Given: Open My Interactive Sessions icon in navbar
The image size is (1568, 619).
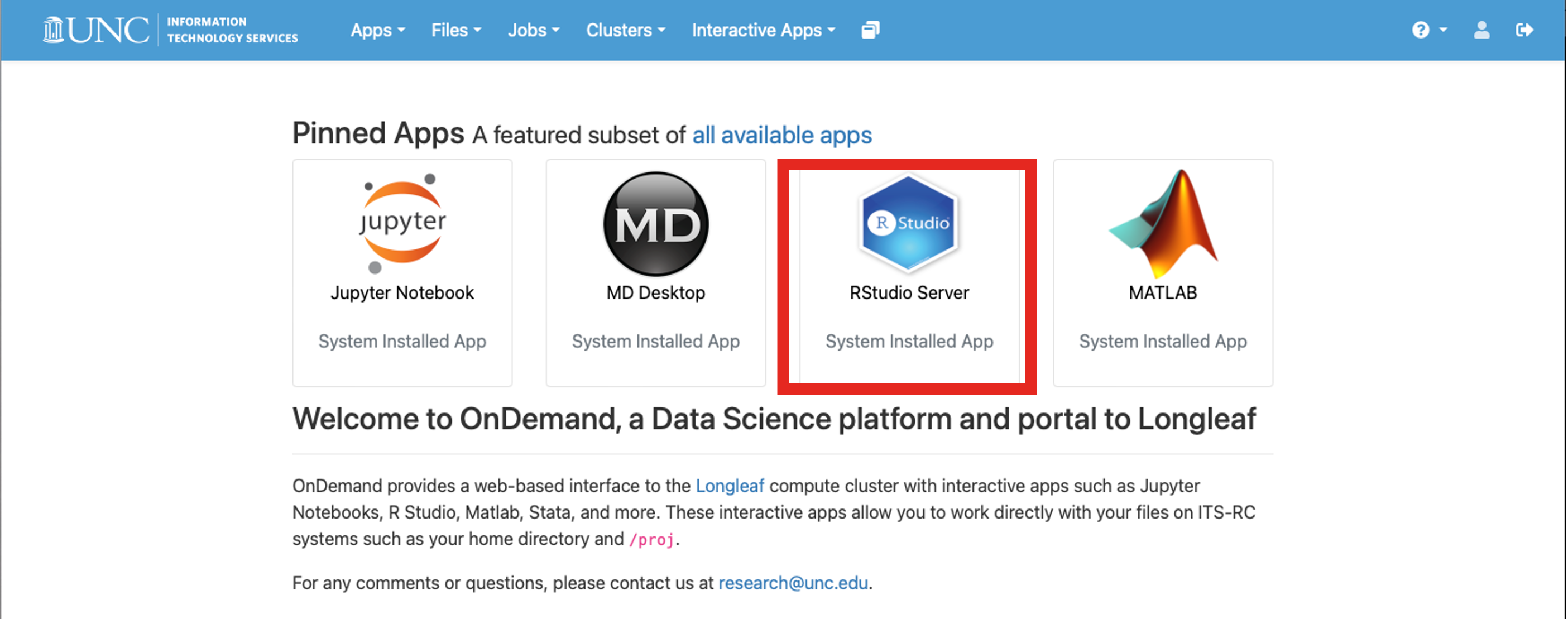Looking at the screenshot, I should [x=870, y=30].
